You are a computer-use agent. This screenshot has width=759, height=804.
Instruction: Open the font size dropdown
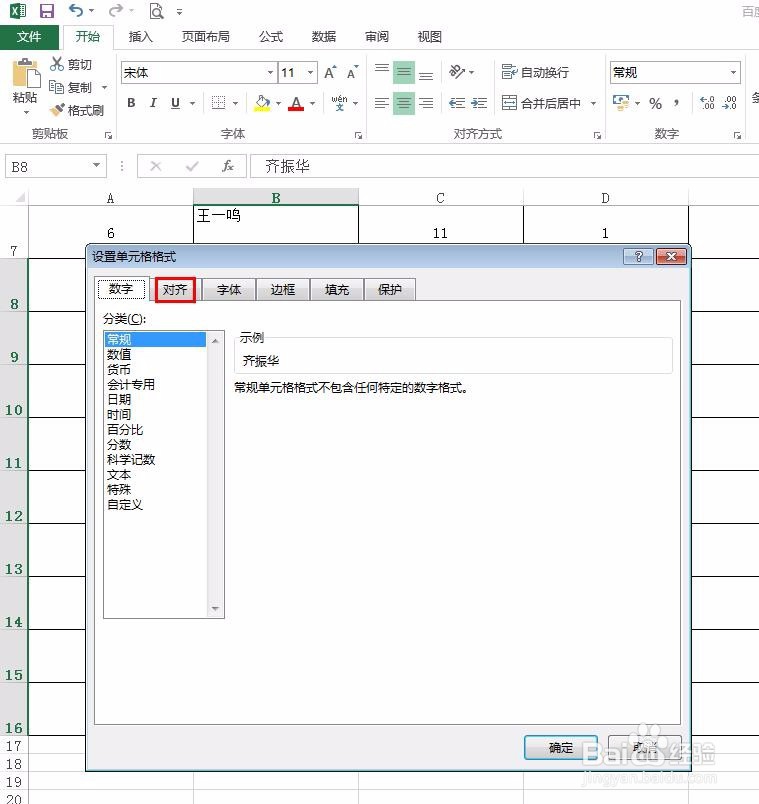coord(310,72)
